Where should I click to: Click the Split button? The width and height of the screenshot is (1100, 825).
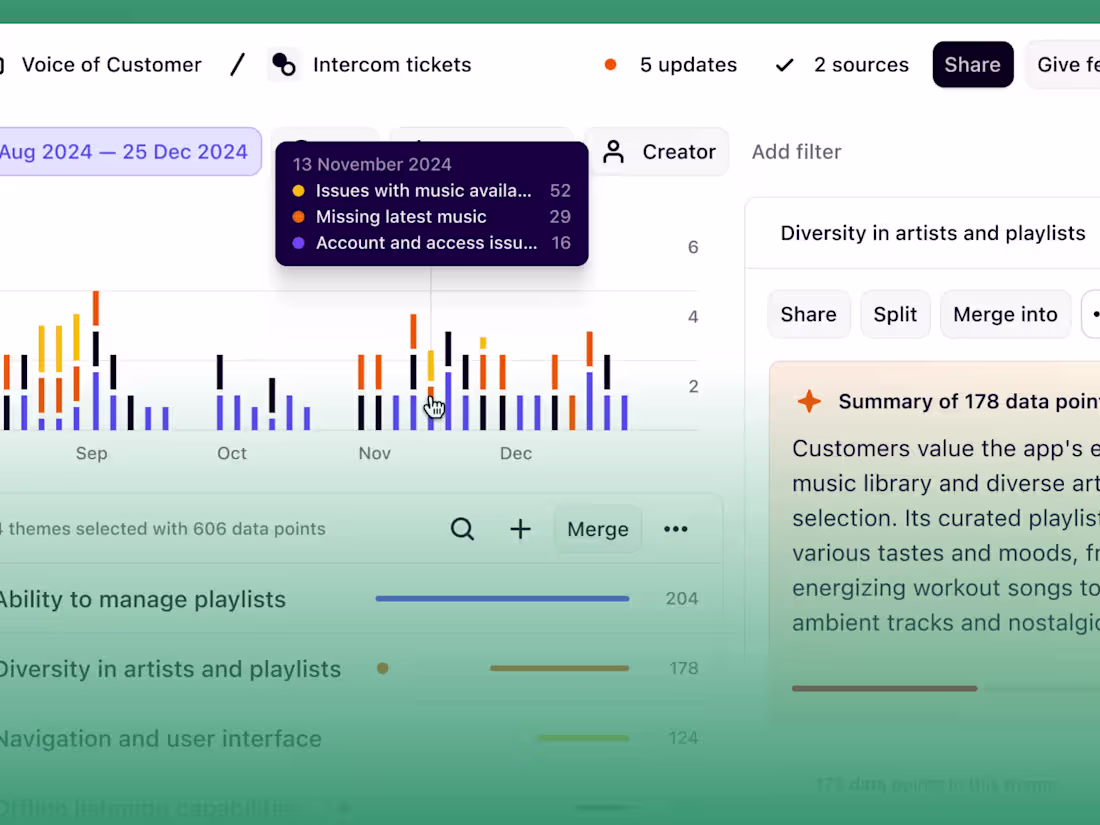(x=894, y=314)
